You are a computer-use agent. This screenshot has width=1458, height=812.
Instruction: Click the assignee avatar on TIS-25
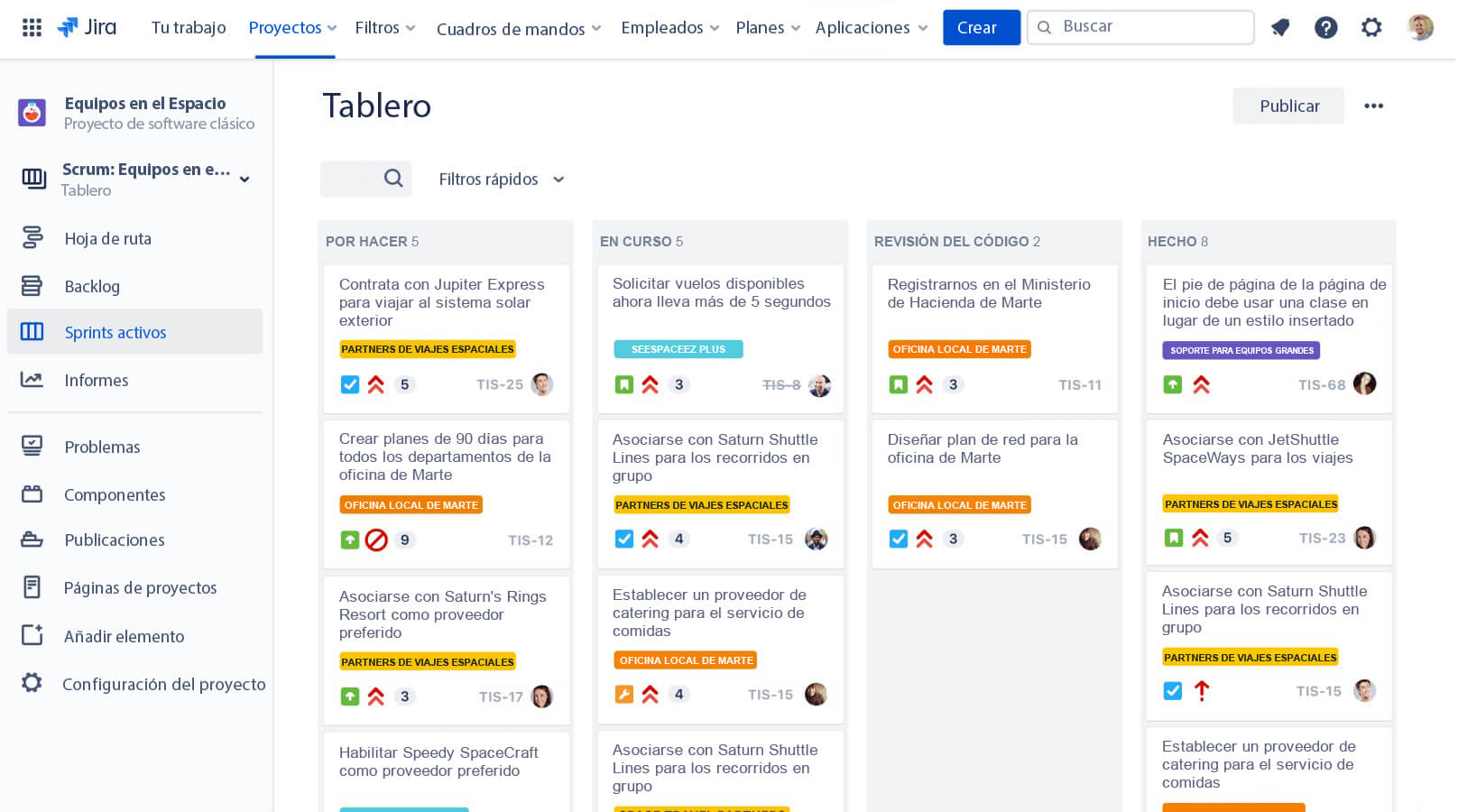click(542, 384)
